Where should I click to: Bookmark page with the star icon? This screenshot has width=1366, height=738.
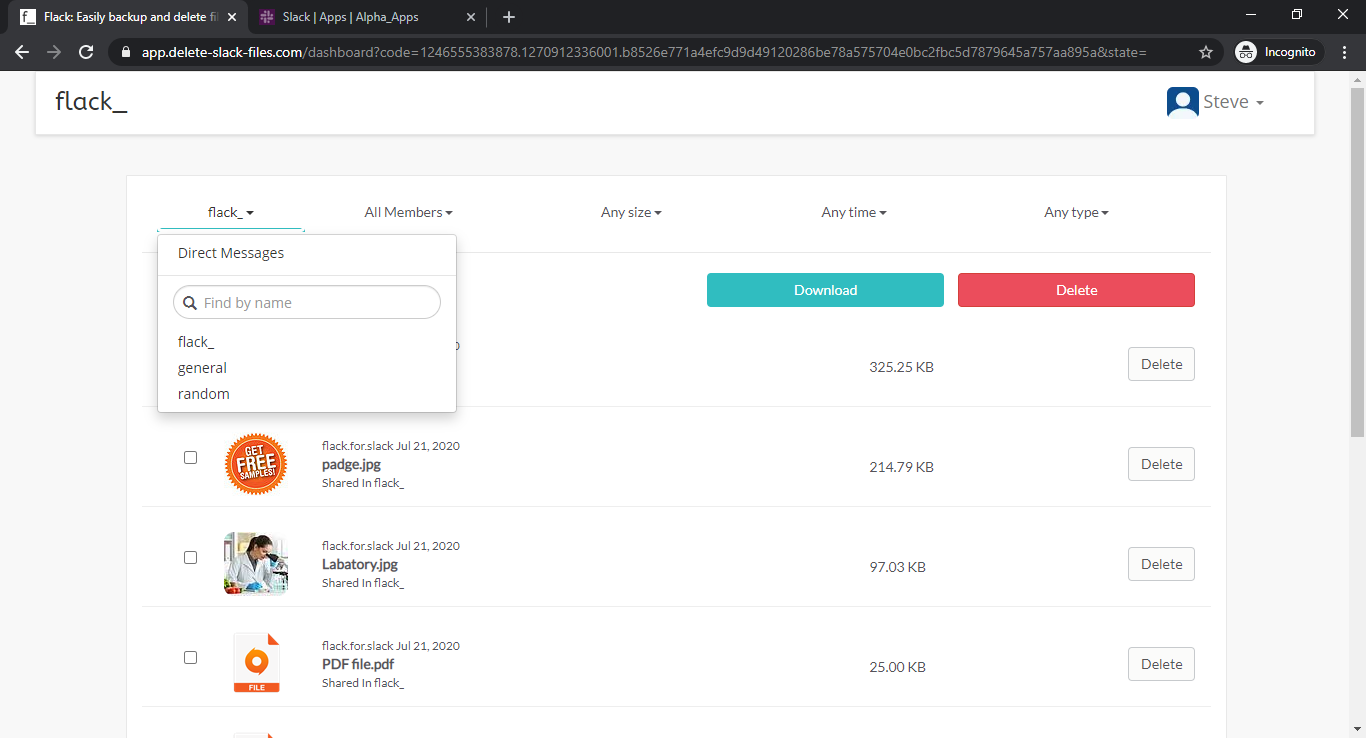(x=1206, y=52)
